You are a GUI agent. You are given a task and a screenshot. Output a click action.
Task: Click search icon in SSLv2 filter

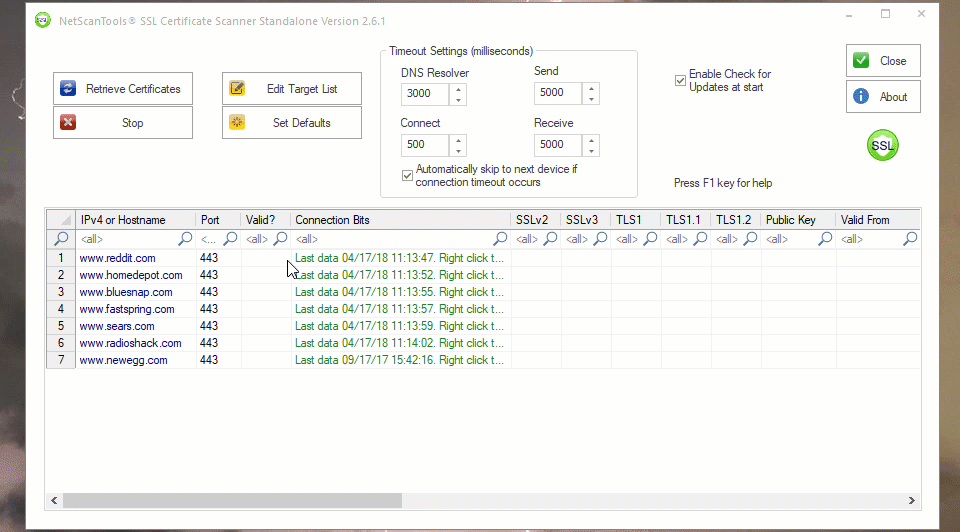[x=550, y=239]
